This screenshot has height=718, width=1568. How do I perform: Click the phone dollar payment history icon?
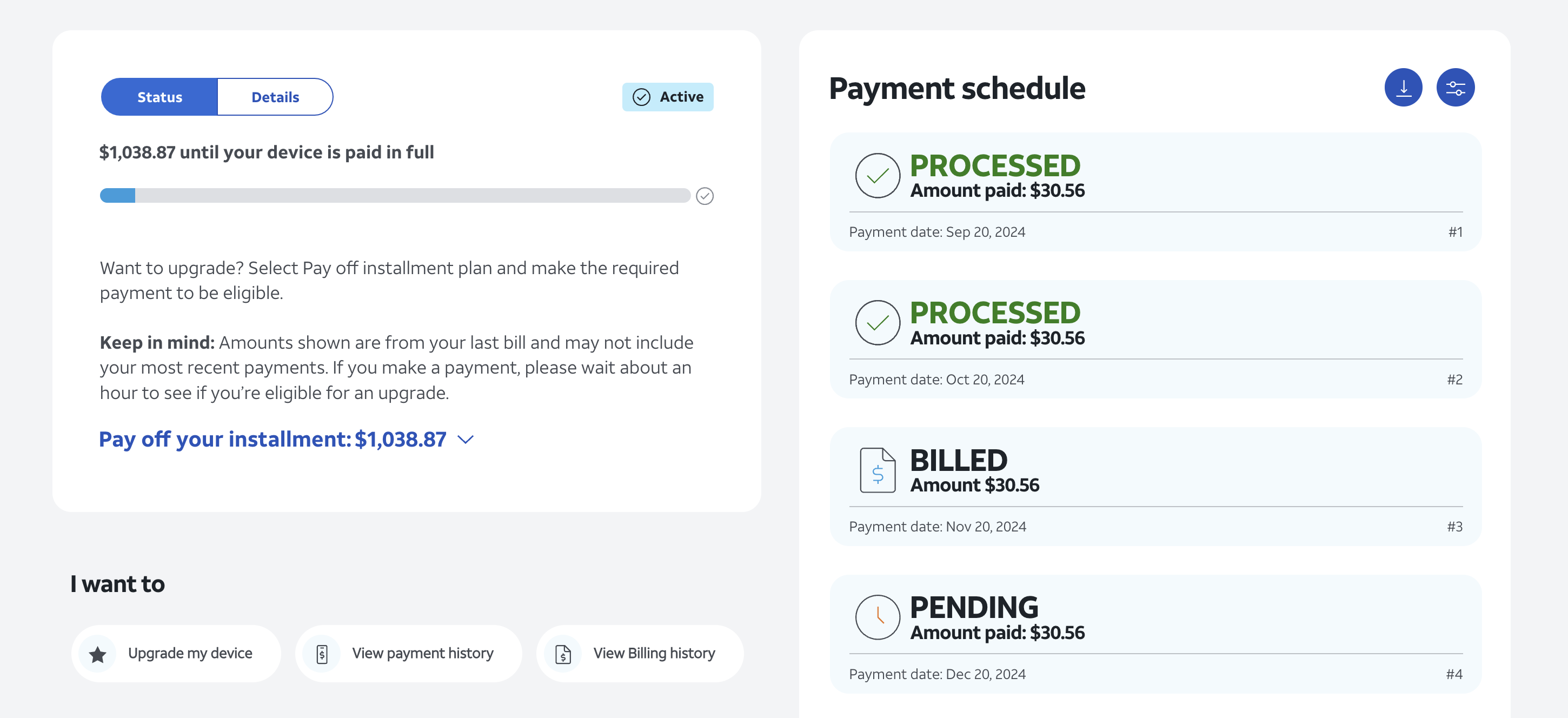[x=322, y=654]
